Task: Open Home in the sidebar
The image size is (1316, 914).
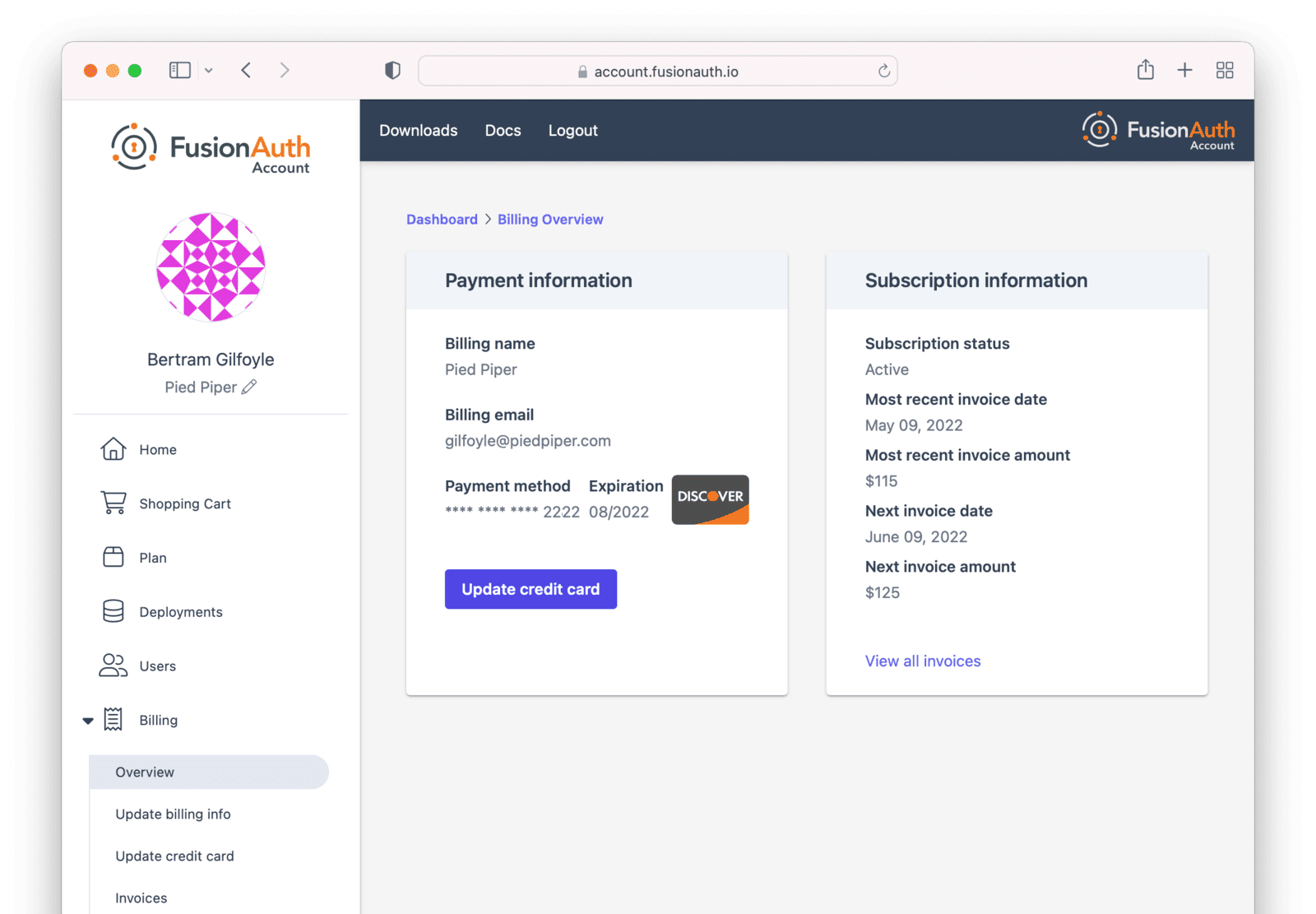Action: pyautogui.click(x=158, y=450)
